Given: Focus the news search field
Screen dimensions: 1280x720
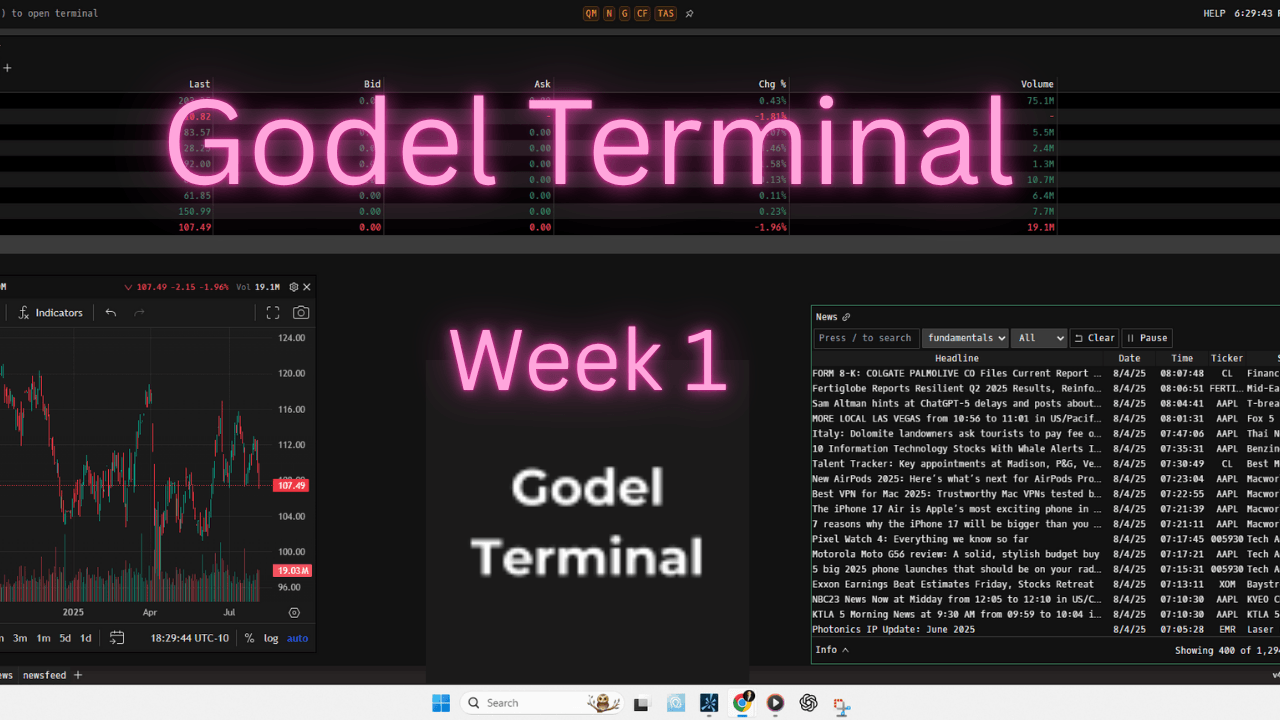Looking at the screenshot, I should (x=866, y=338).
